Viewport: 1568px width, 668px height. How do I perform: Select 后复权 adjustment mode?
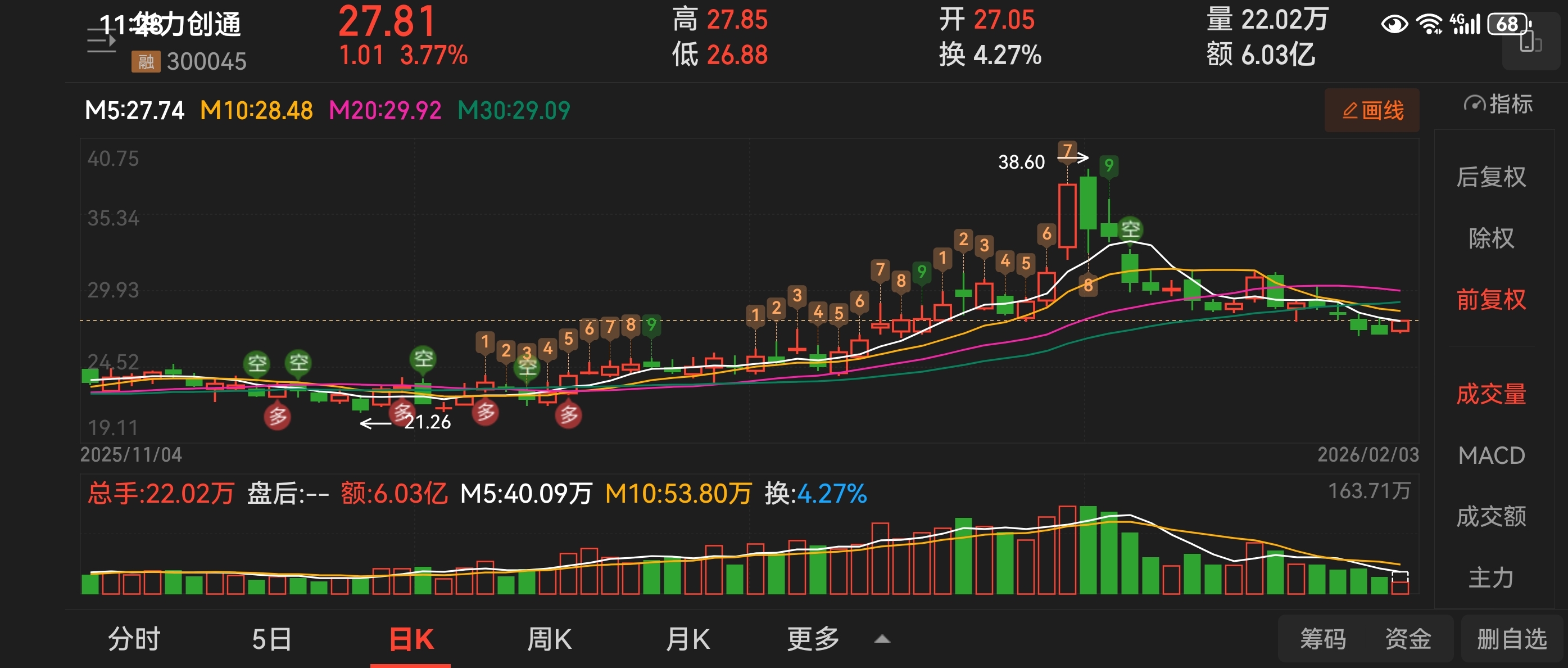(x=1490, y=177)
